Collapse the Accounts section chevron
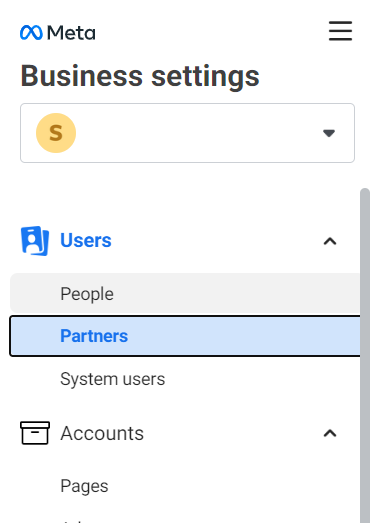 click(x=330, y=433)
